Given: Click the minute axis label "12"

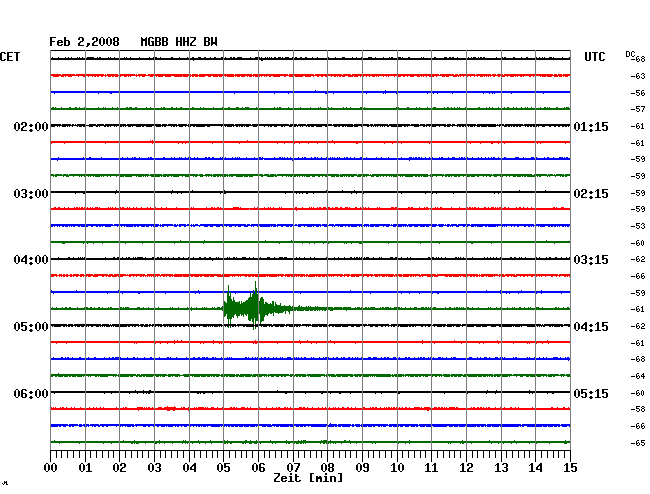Looking at the screenshot, I should [x=466, y=468].
